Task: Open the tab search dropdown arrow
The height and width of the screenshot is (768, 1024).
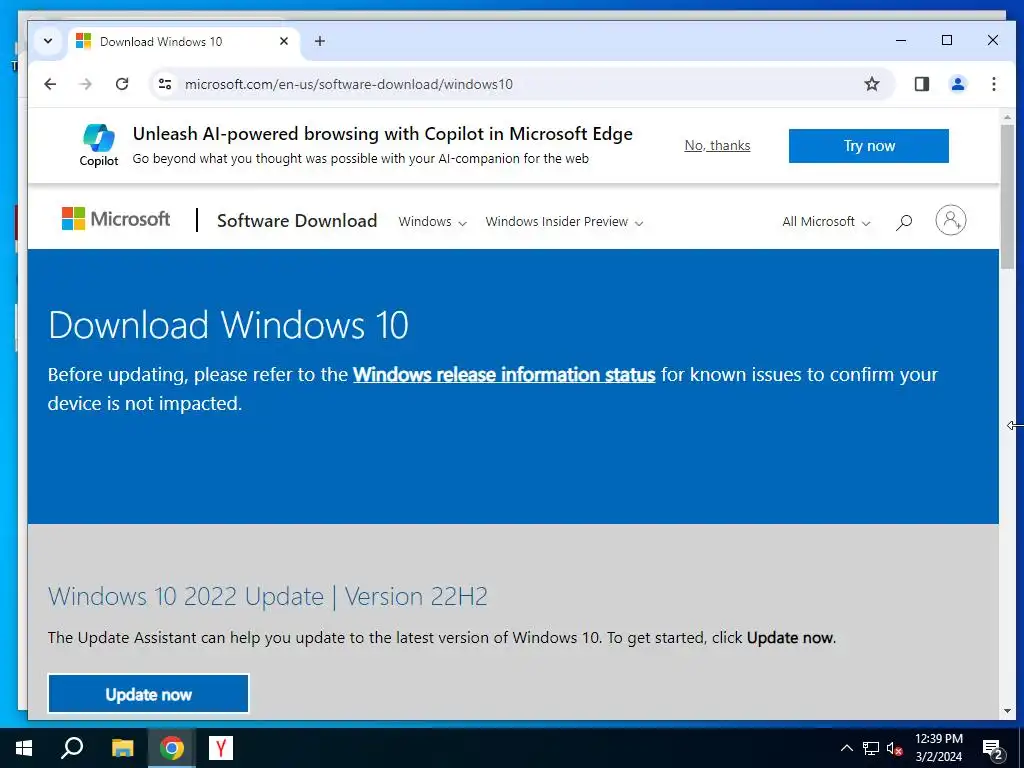Action: pos(48,41)
